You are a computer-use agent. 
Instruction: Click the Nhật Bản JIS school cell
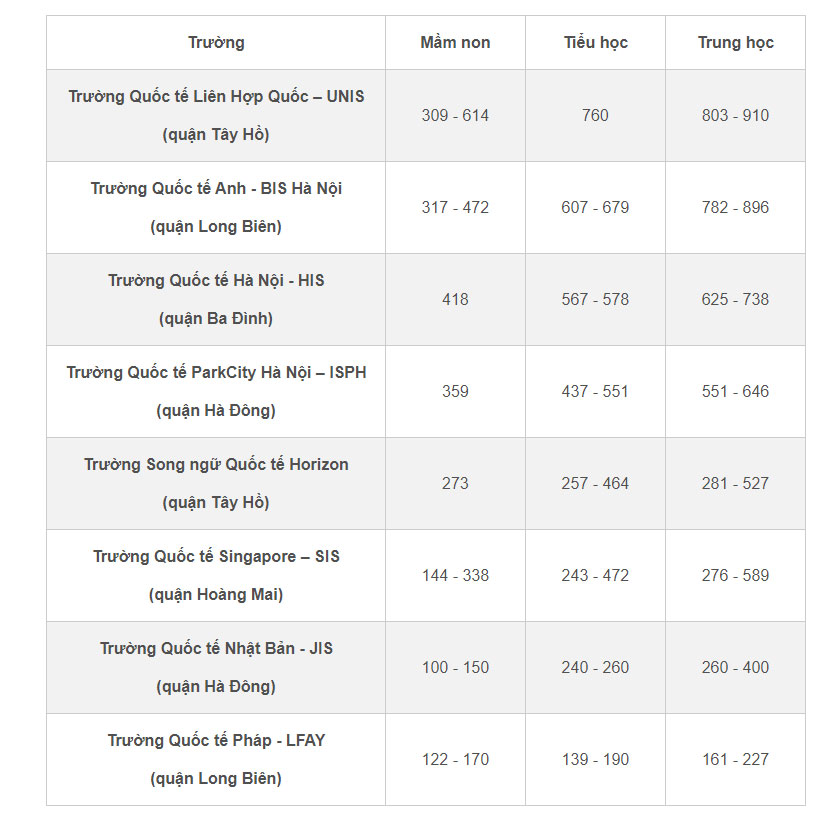point(216,667)
